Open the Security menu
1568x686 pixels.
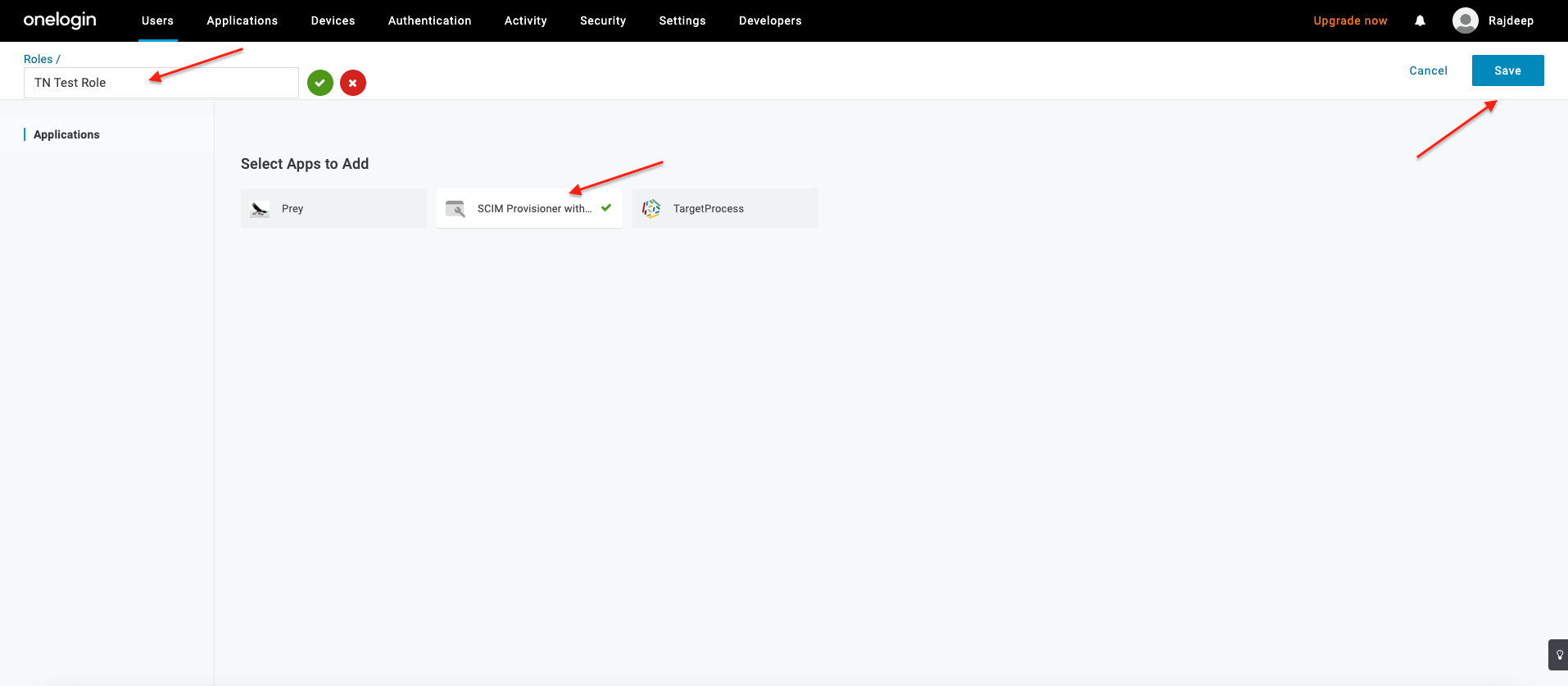603,20
